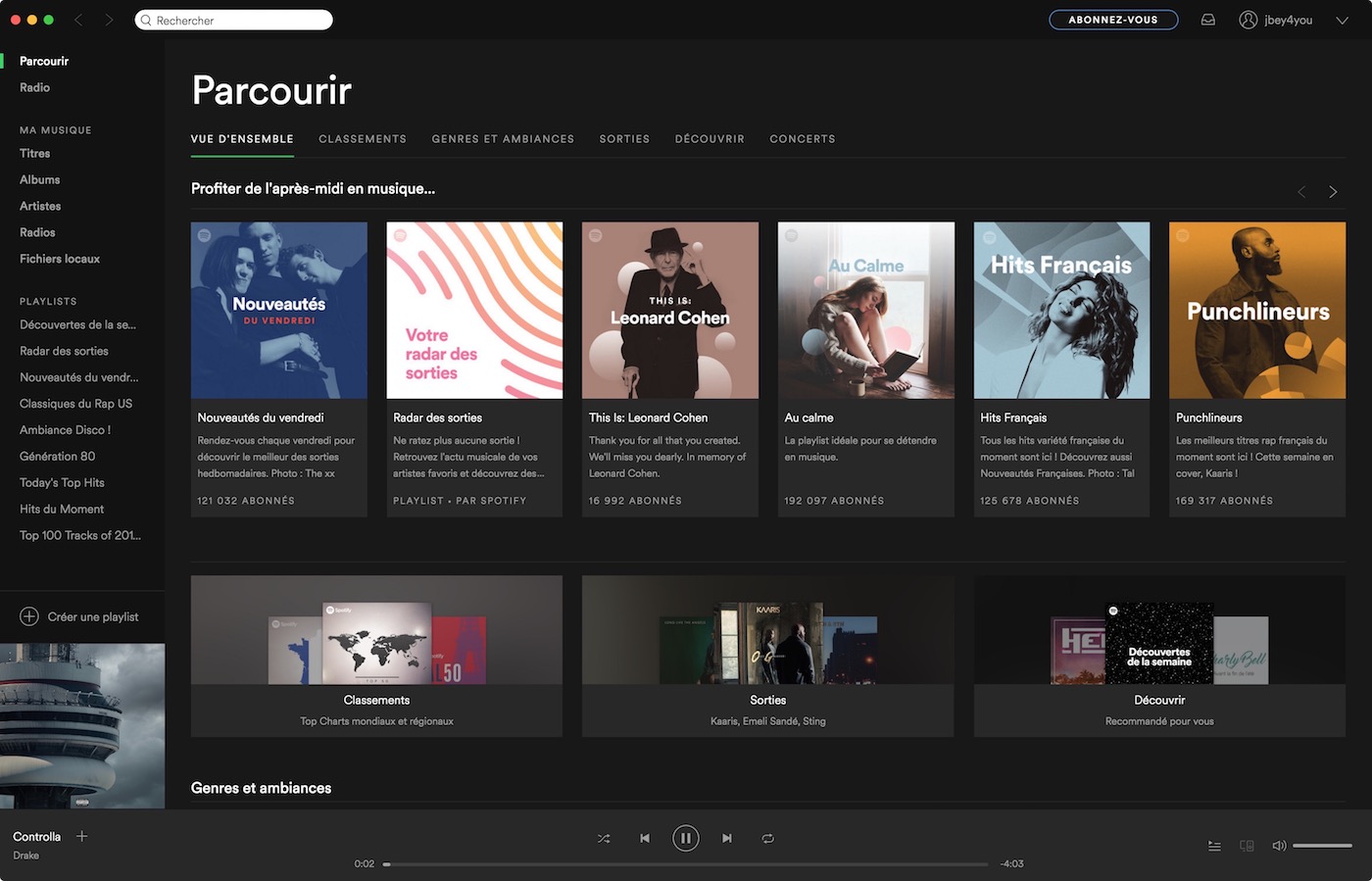
Task: Open the Ambiance Disco ! playlist
Action: click(65, 430)
